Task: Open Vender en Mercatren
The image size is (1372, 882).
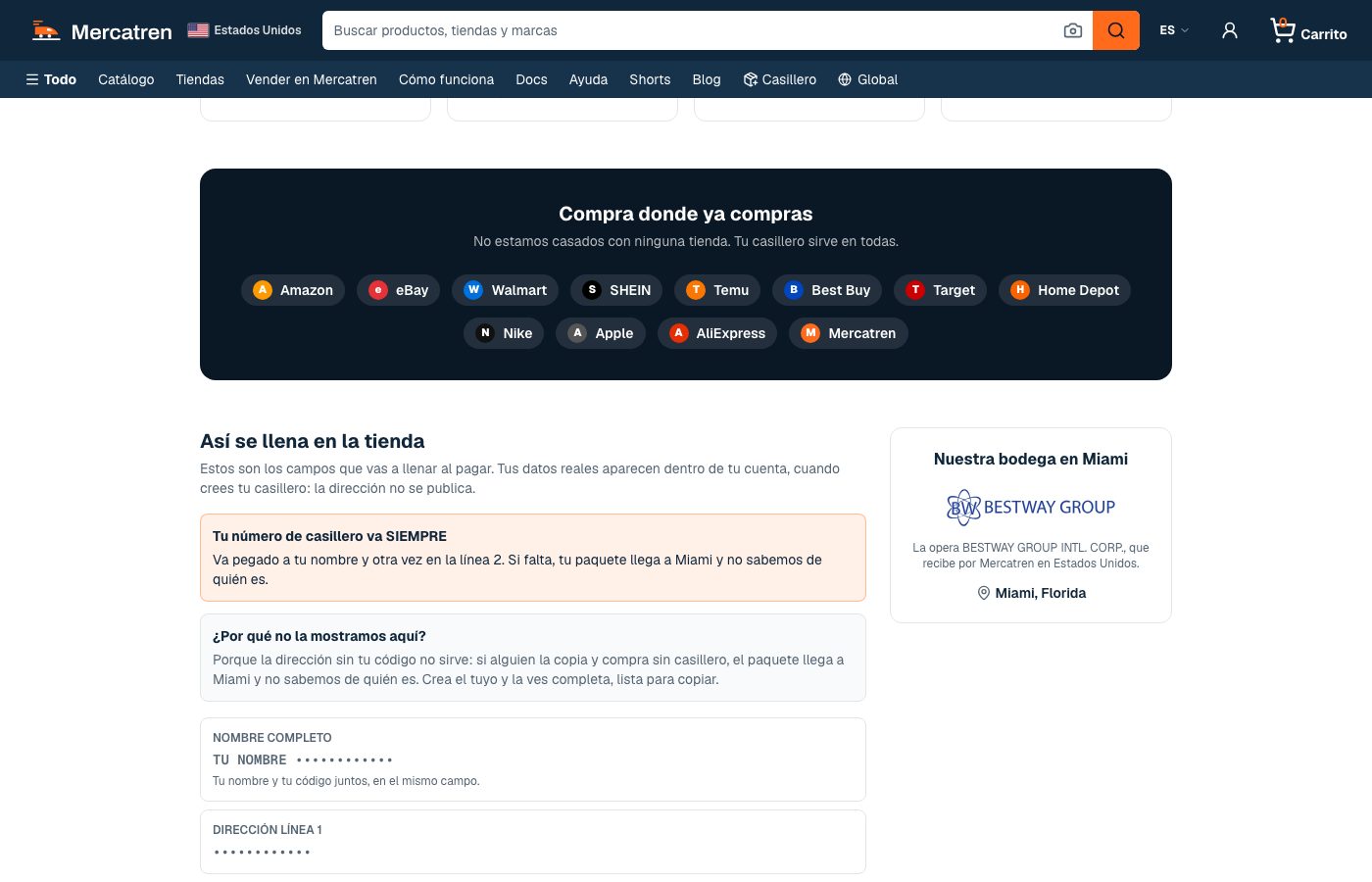Action: pos(312,79)
